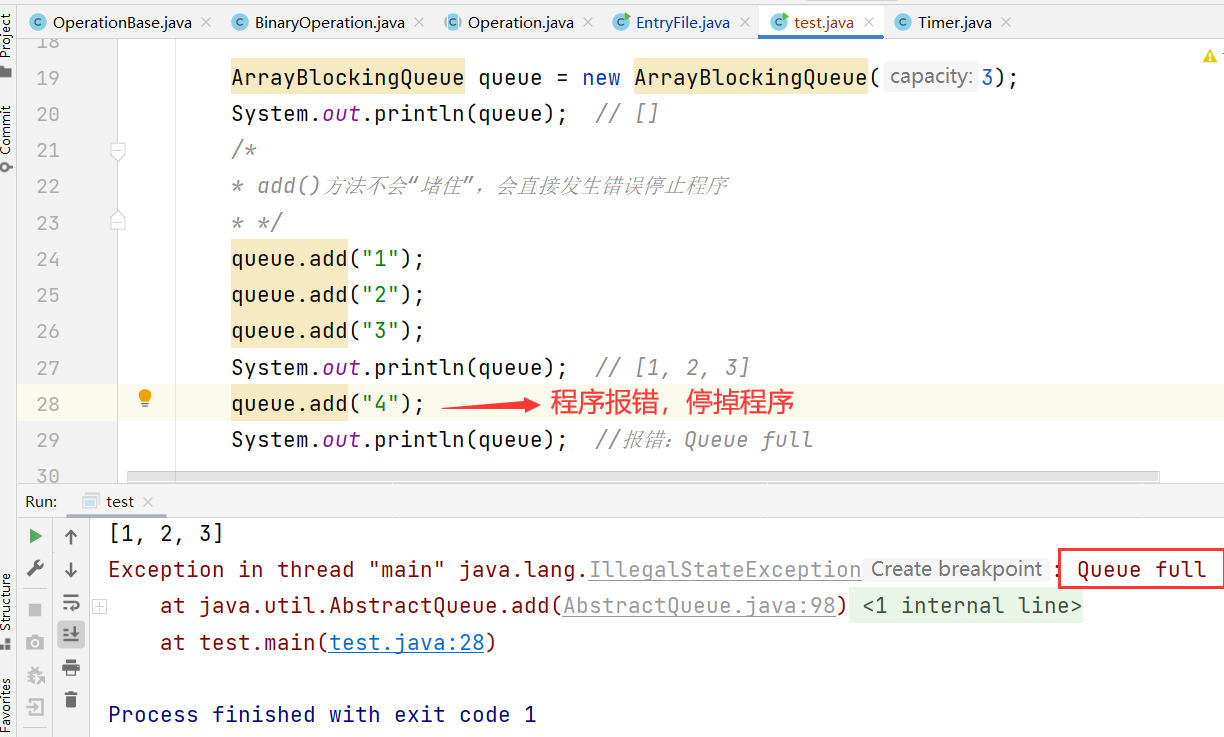
Task: Click the 'Run:' panel label
Action: coord(41,502)
